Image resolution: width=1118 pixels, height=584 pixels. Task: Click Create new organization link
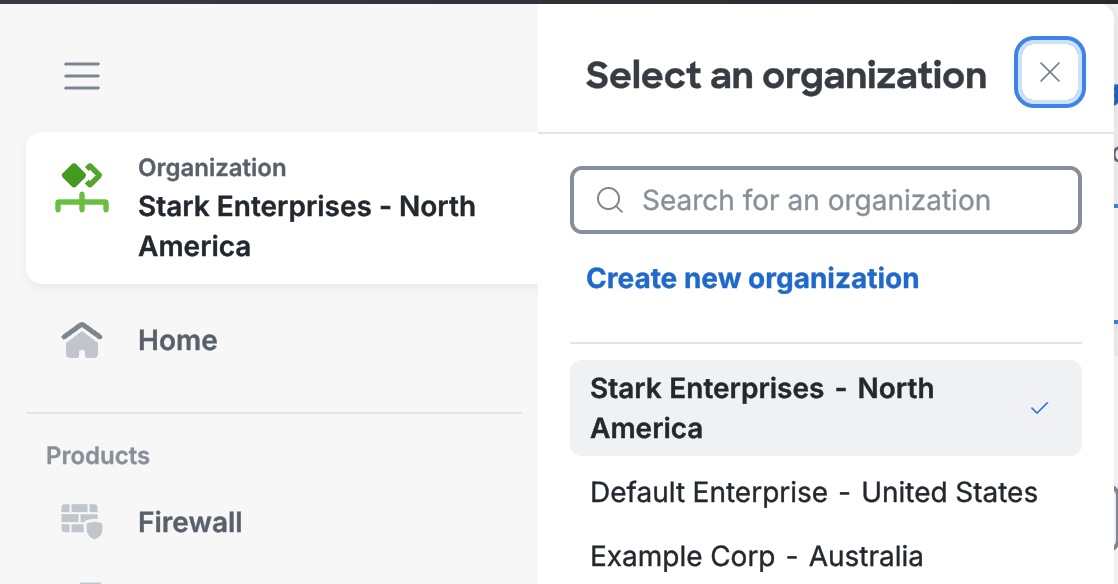752,278
